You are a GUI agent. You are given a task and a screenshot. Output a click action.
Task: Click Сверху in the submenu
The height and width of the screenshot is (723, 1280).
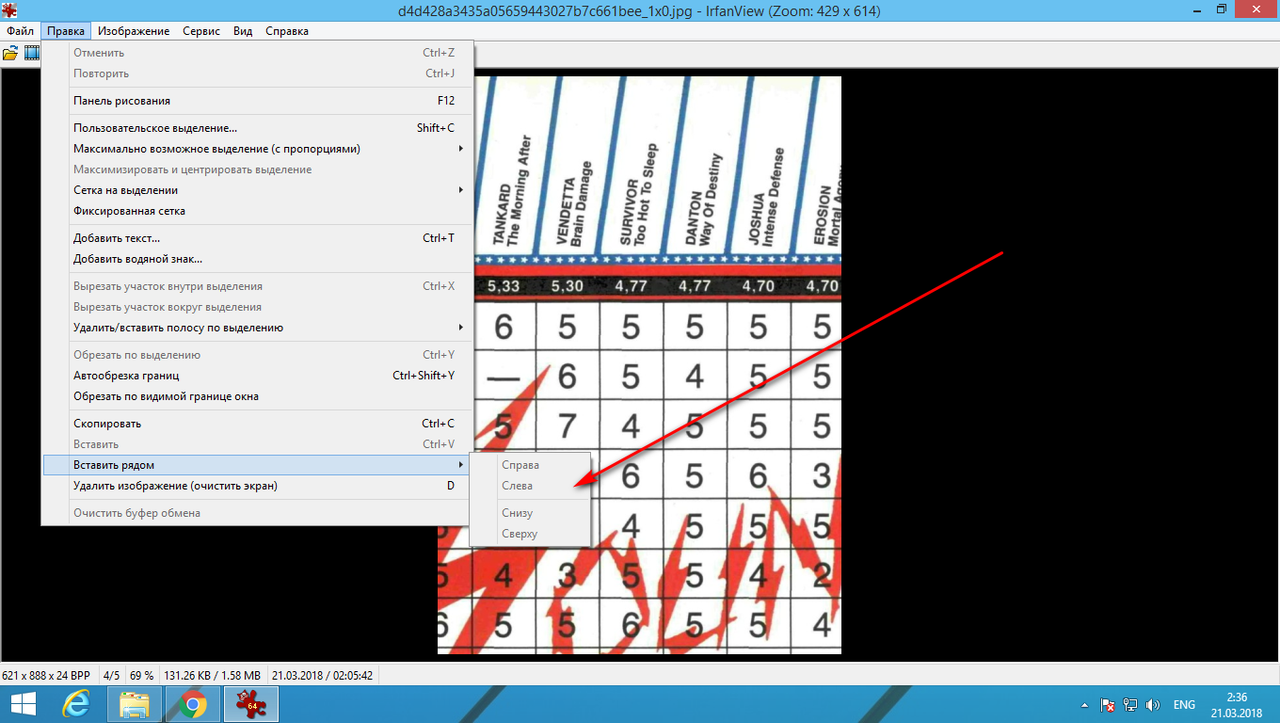[x=531, y=534]
